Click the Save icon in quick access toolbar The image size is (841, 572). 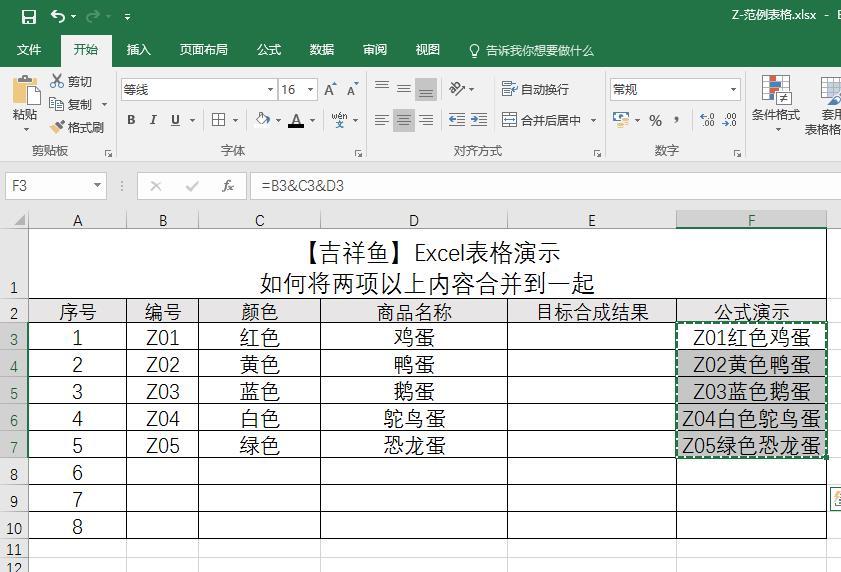tap(28, 17)
